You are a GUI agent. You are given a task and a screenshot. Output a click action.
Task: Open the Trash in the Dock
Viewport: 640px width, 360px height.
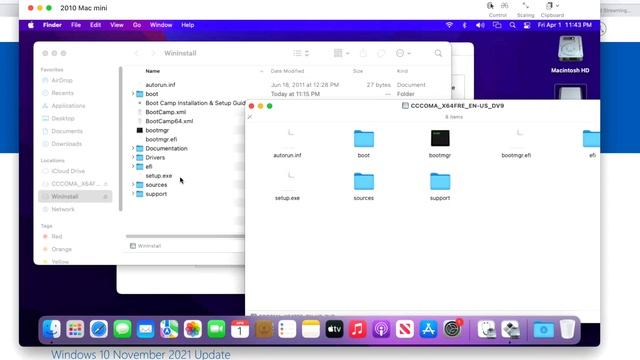coord(567,329)
